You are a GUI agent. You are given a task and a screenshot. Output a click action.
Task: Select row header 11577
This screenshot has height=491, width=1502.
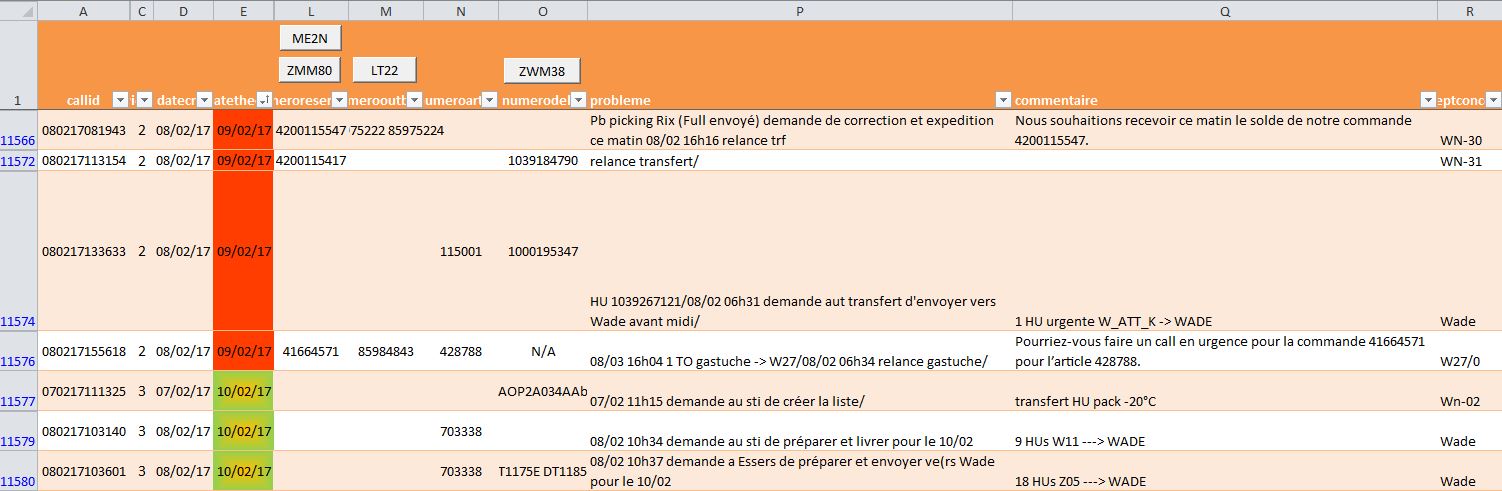pyautogui.click(x=19, y=391)
